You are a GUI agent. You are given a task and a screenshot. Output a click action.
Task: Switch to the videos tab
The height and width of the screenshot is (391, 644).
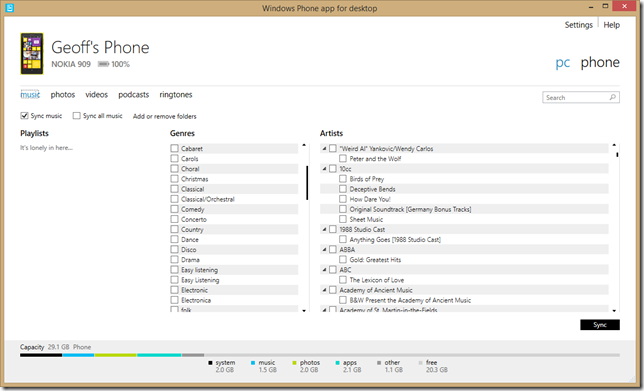tap(97, 95)
